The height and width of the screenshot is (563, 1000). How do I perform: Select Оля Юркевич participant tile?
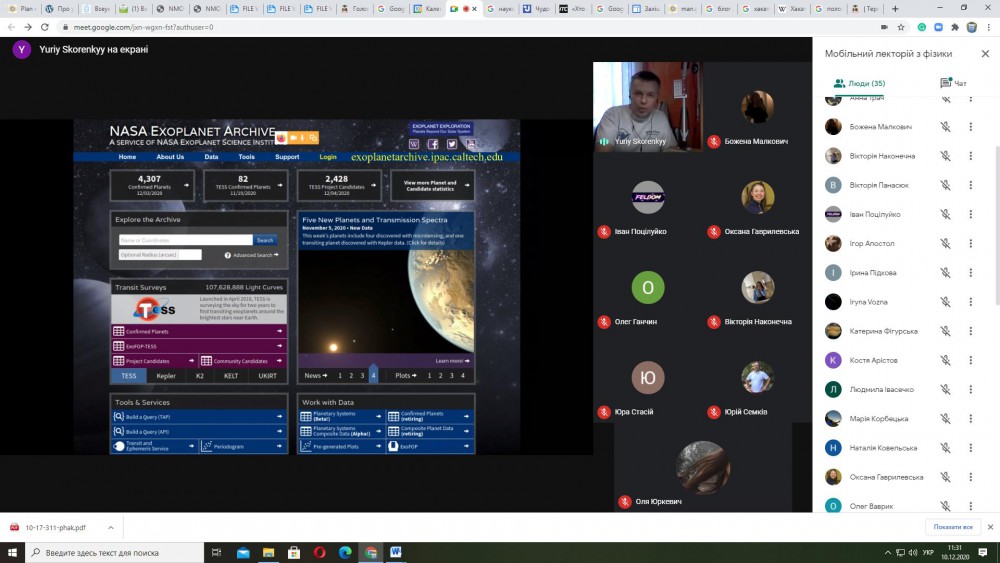(x=703, y=467)
